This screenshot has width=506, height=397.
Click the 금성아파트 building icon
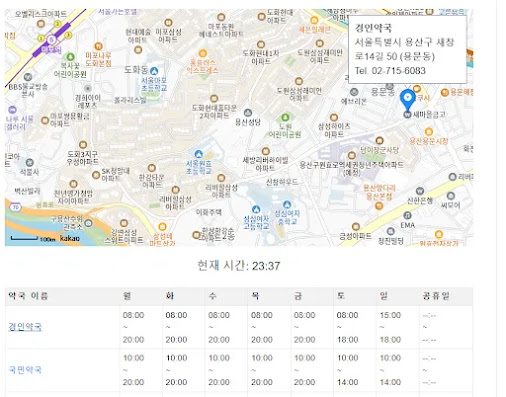coord(356,227)
